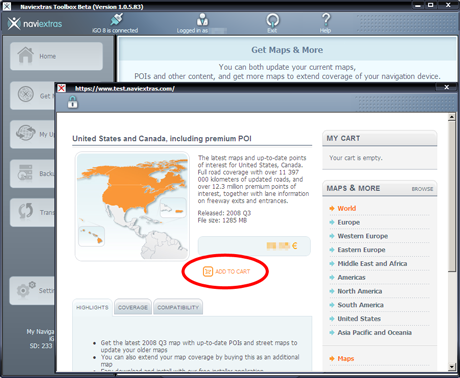This screenshot has width=460, height=378.
Task: Maximize the Naviextras Toolbox window
Action: point(430,5)
